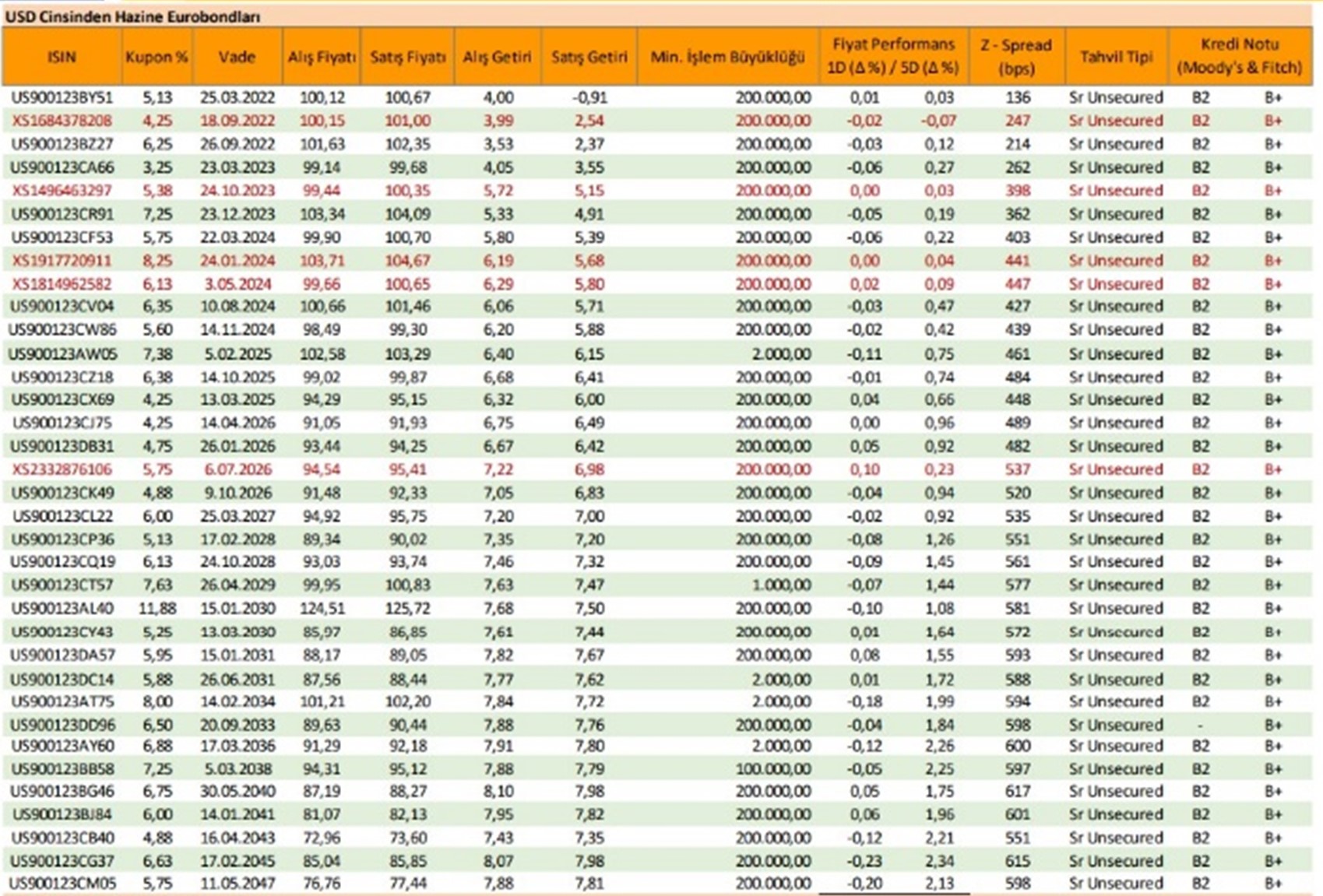Click the 5D performance value 2,34

[x=940, y=861]
